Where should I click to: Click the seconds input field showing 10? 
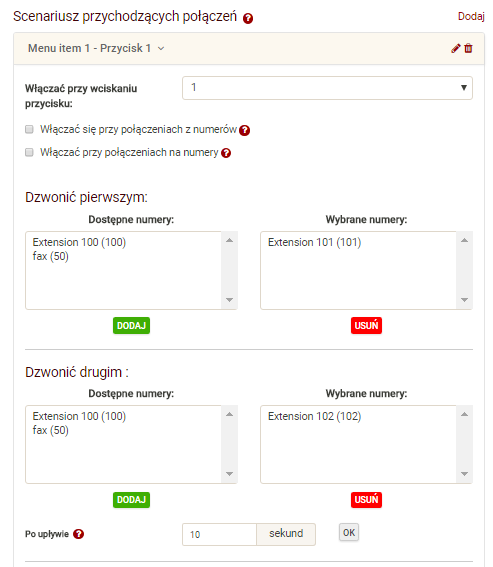tap(220, 534)
